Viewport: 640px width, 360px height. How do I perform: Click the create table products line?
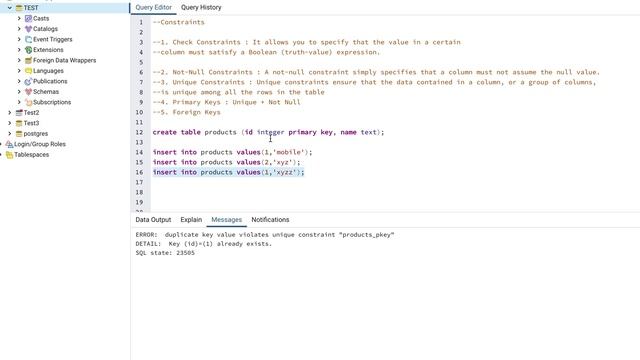click(268, 132)
